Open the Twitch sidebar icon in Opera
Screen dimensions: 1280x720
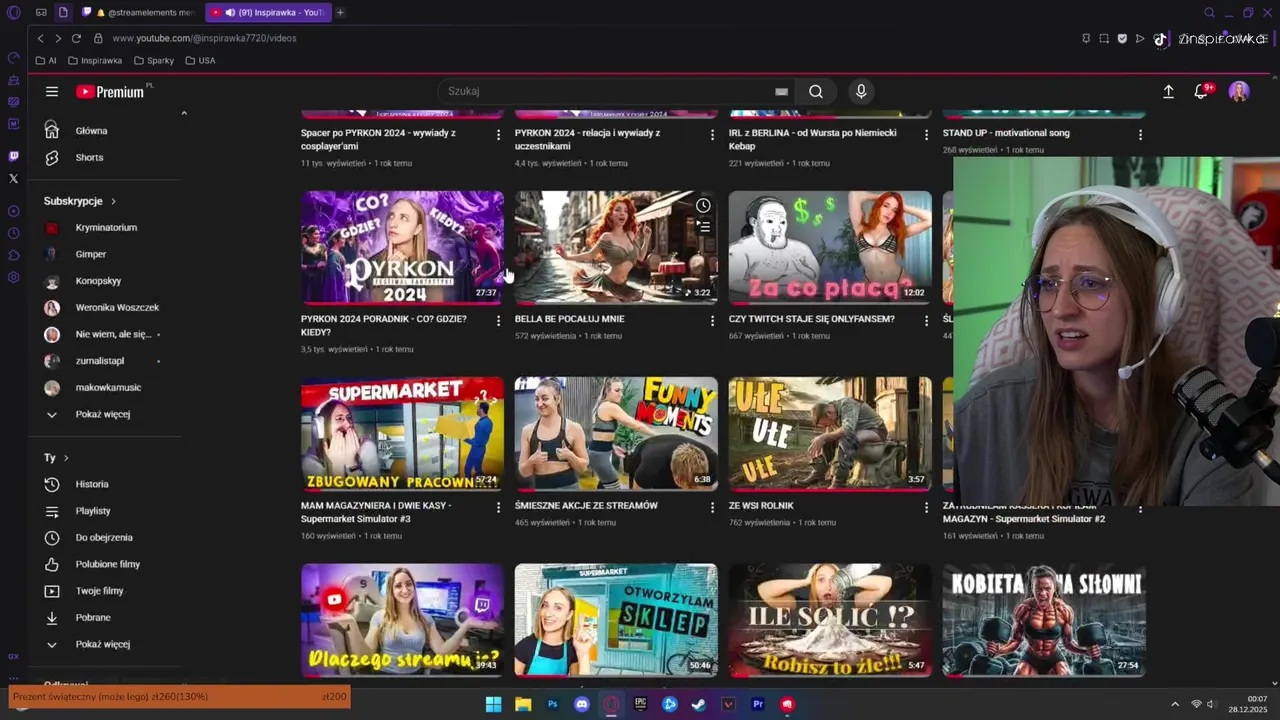pos(13,156)
